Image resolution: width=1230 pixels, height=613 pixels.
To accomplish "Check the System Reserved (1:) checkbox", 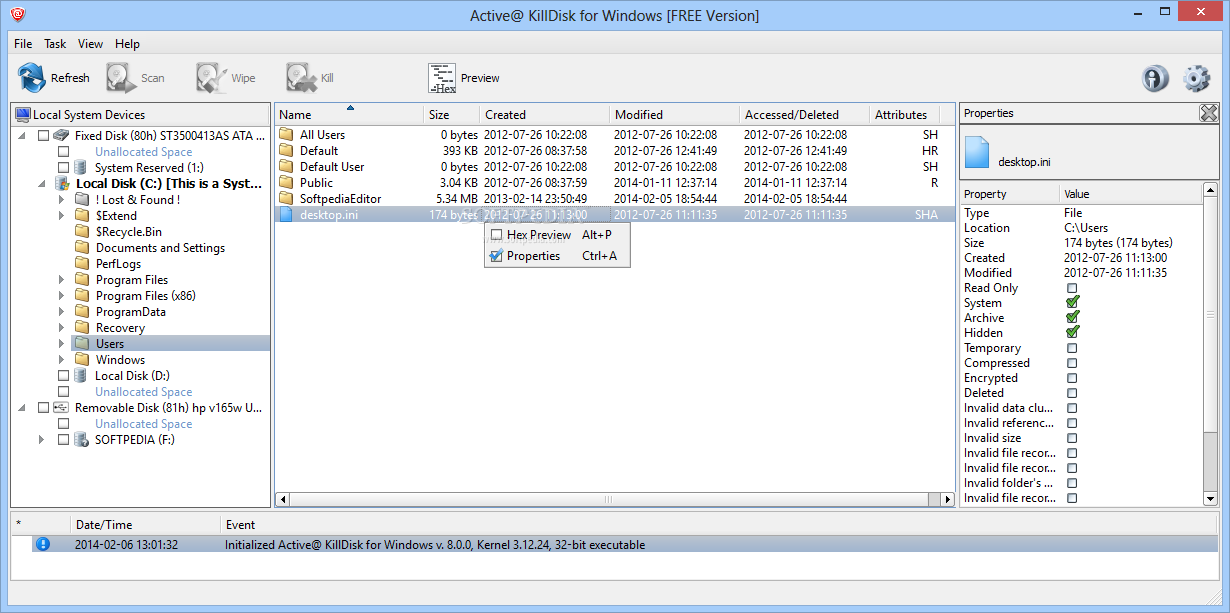I will click(x=63, y=167).
